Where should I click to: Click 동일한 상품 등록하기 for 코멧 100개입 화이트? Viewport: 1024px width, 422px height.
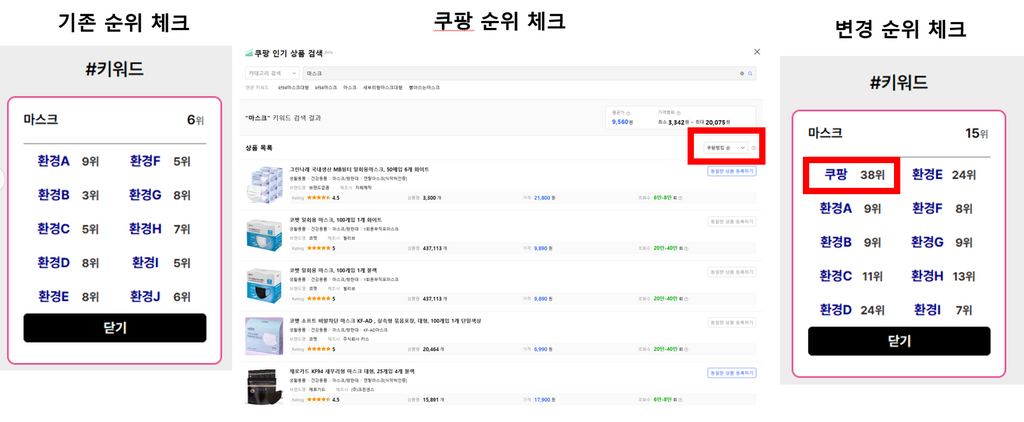coord(731,221)
